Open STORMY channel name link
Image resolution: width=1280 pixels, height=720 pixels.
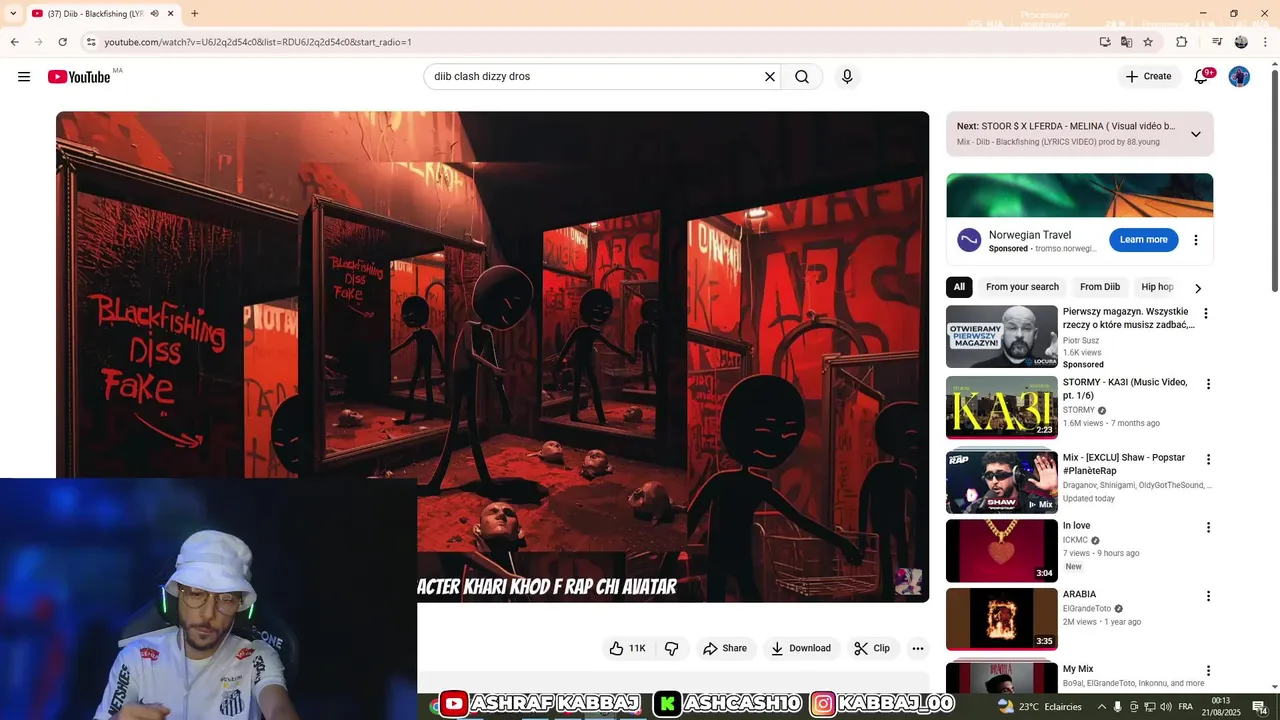(x=1078, y=410)
